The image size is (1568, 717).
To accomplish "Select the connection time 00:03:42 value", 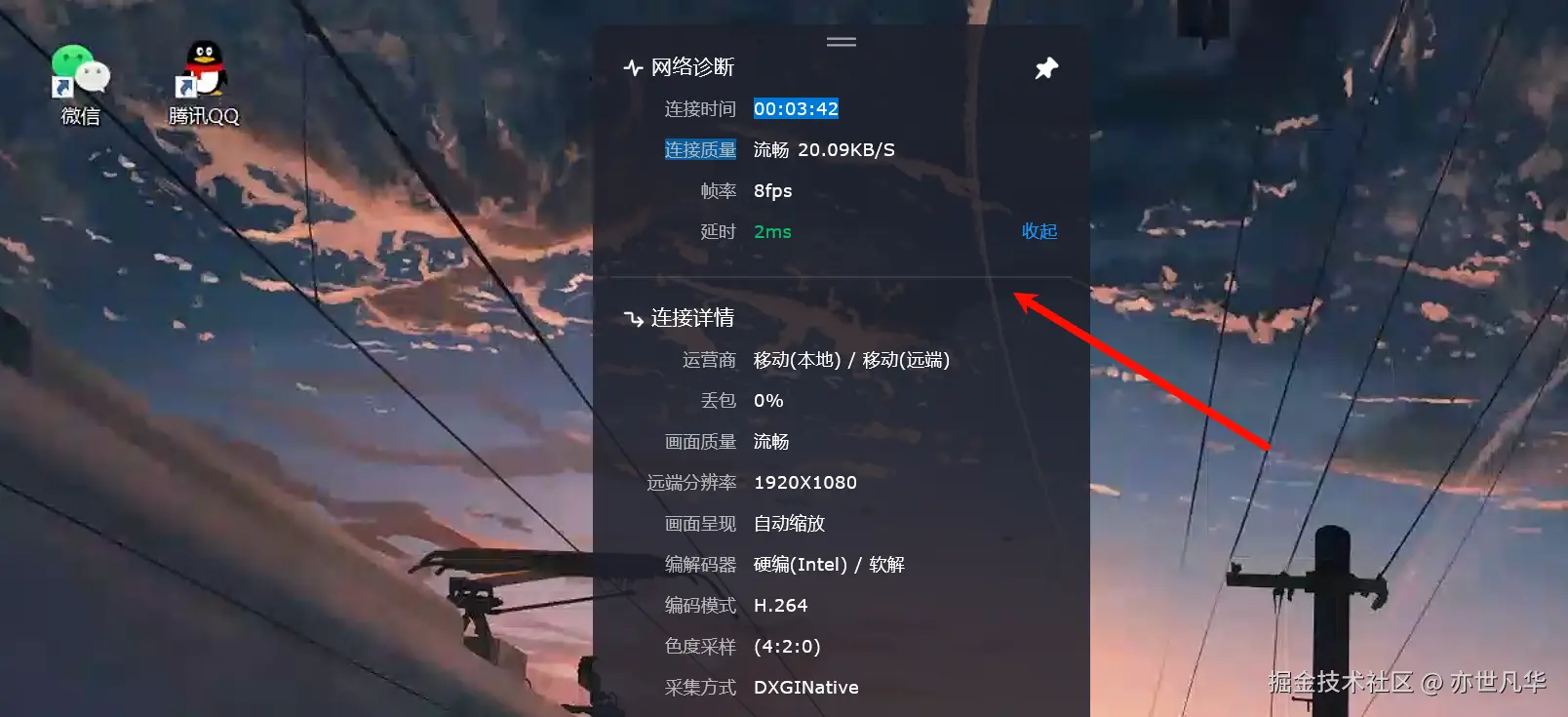I will pos(796,108).
